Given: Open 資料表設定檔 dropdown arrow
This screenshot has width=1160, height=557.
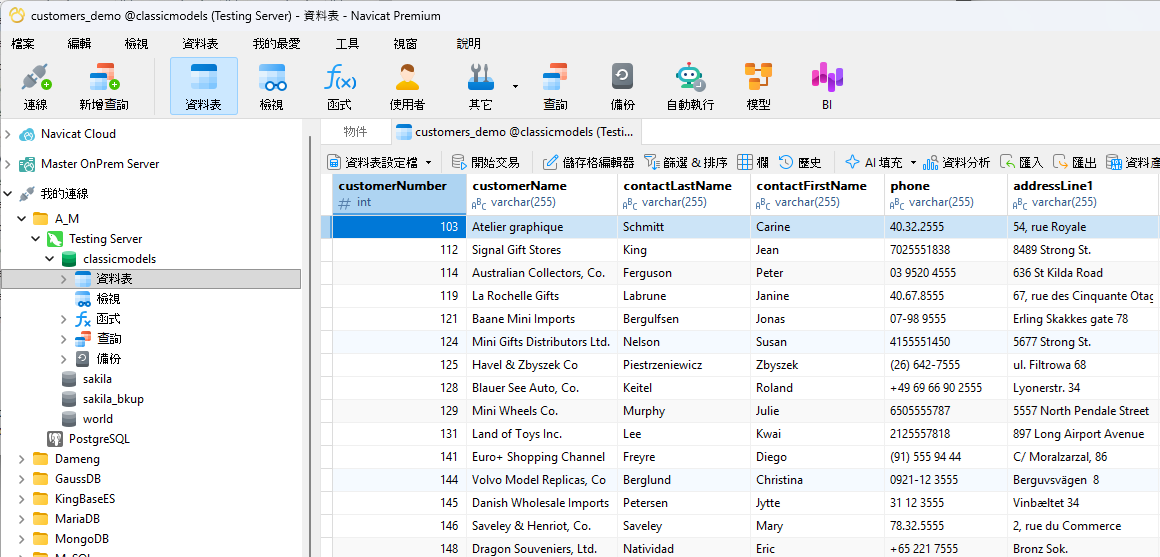Looking at the screenshot, I should 428,163.
